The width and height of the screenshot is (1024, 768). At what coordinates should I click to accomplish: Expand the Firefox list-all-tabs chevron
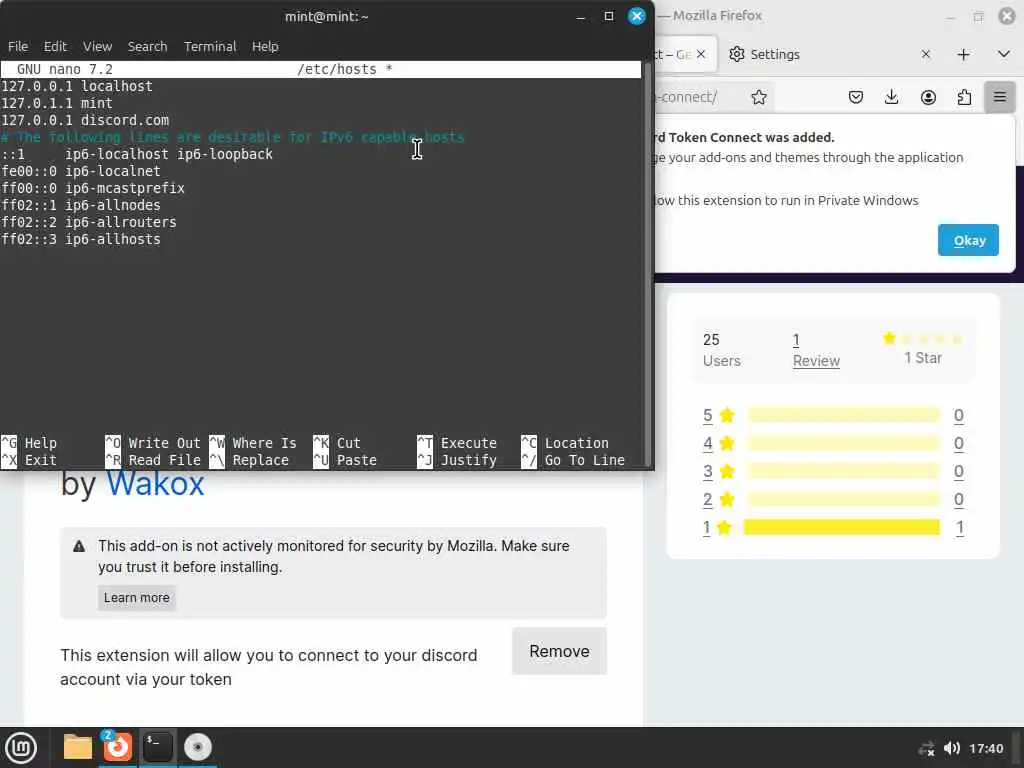[1004, 54]
